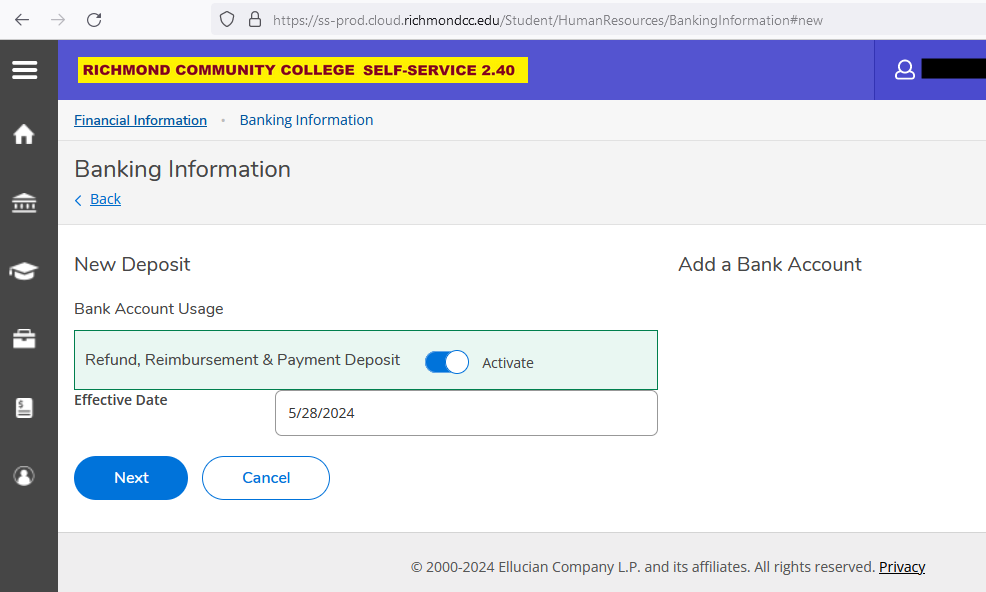986x592 pixels.
Task: Go to Home via sidebar house icon
Action: tap(24, 134)
